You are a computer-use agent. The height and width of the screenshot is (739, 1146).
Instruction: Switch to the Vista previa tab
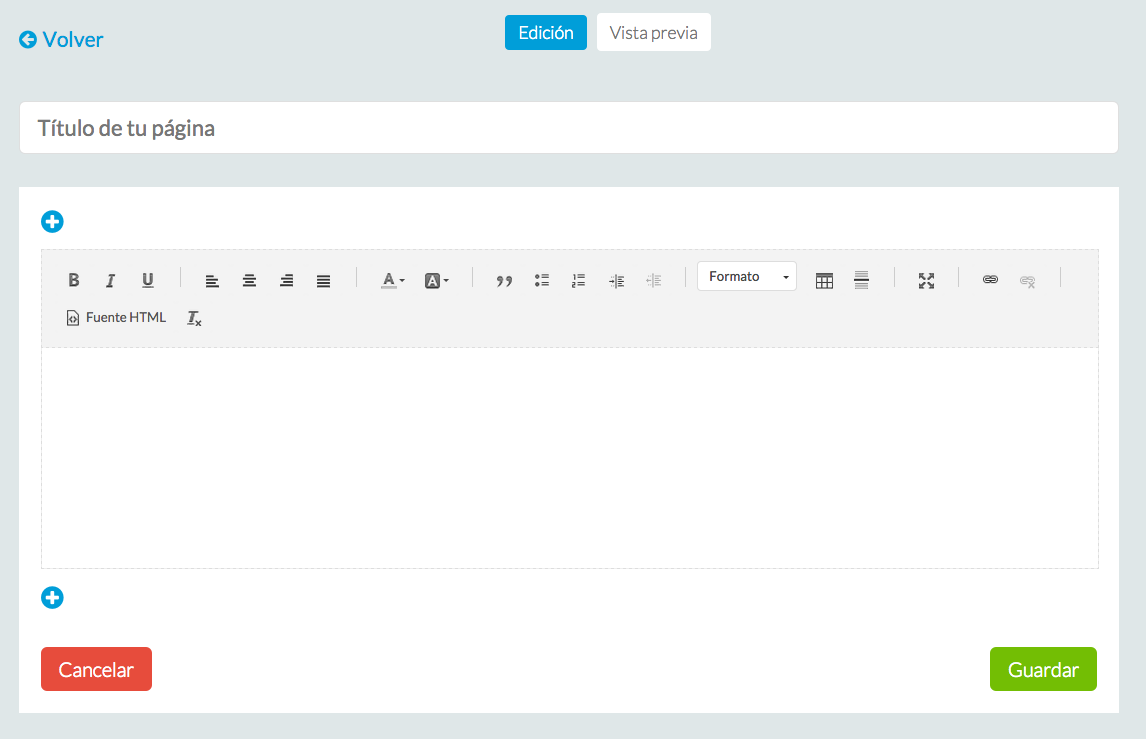point(653,32)
